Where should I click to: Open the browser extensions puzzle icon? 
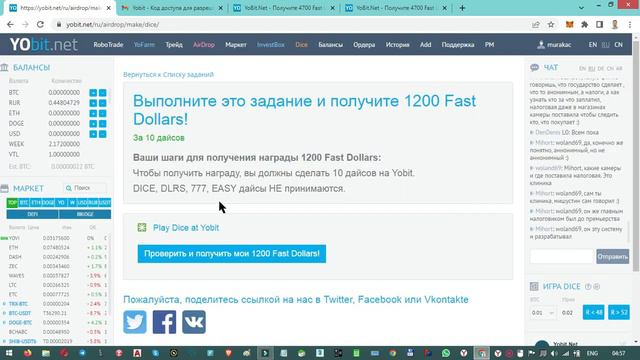584,24
